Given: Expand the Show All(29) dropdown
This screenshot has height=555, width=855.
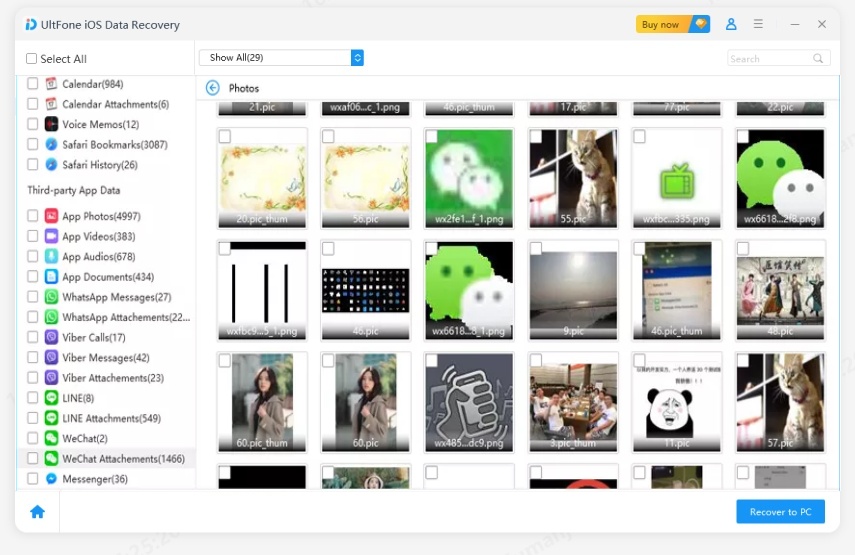Looking at the screenshot, I should tap(357, 58).
